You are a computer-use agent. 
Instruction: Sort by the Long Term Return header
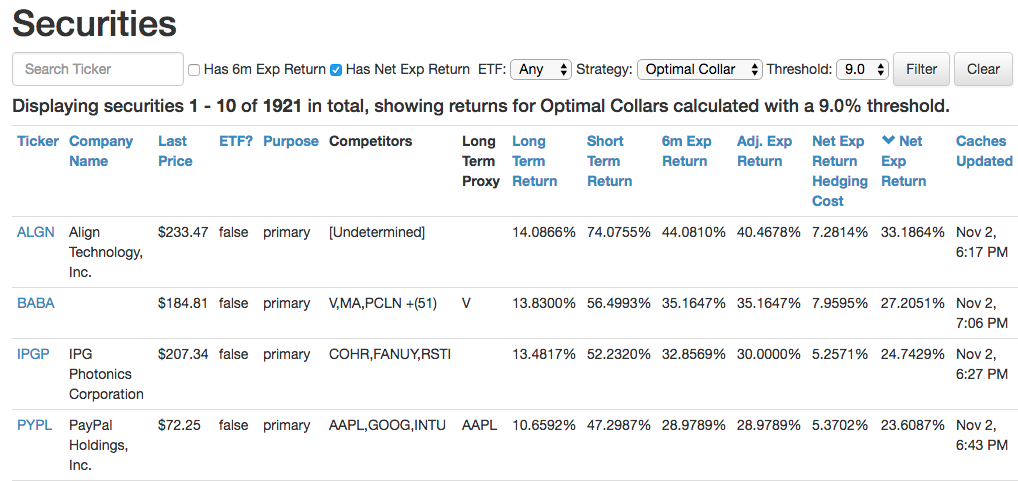click(x=535, y=161)
